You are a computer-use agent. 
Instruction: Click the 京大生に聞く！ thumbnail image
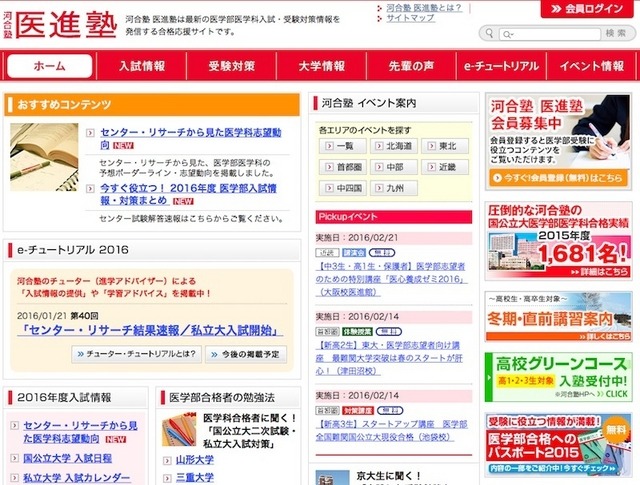(332, 478)
